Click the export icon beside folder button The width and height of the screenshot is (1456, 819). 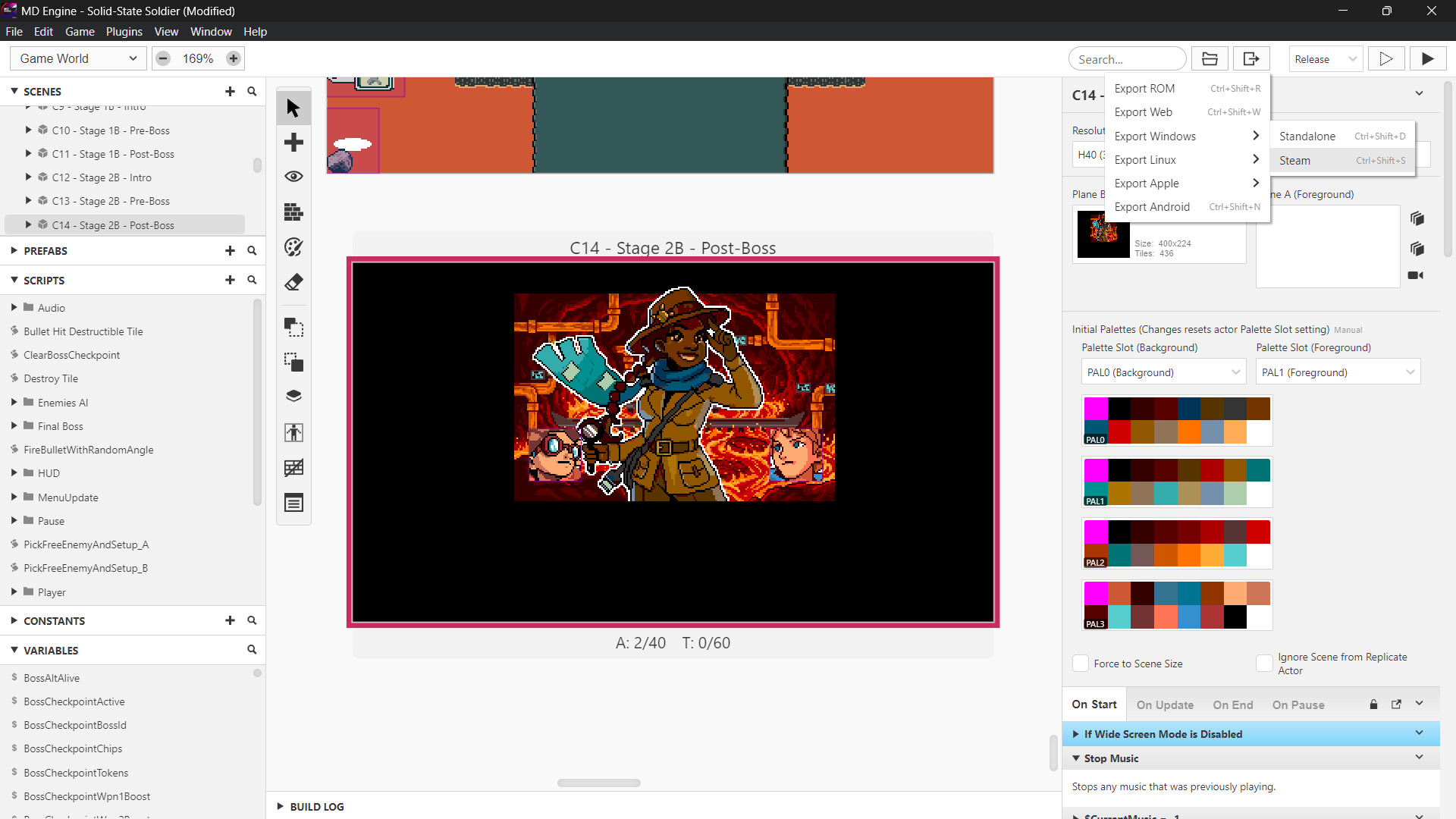(x=1251, y=59)
